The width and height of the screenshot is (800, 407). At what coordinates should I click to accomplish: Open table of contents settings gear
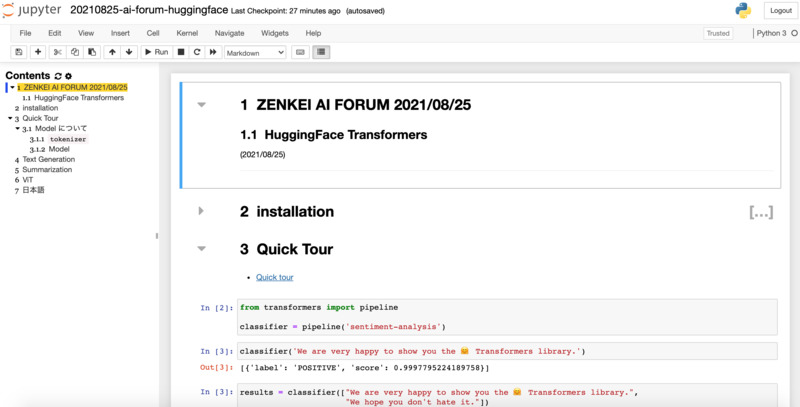[69, 76]
